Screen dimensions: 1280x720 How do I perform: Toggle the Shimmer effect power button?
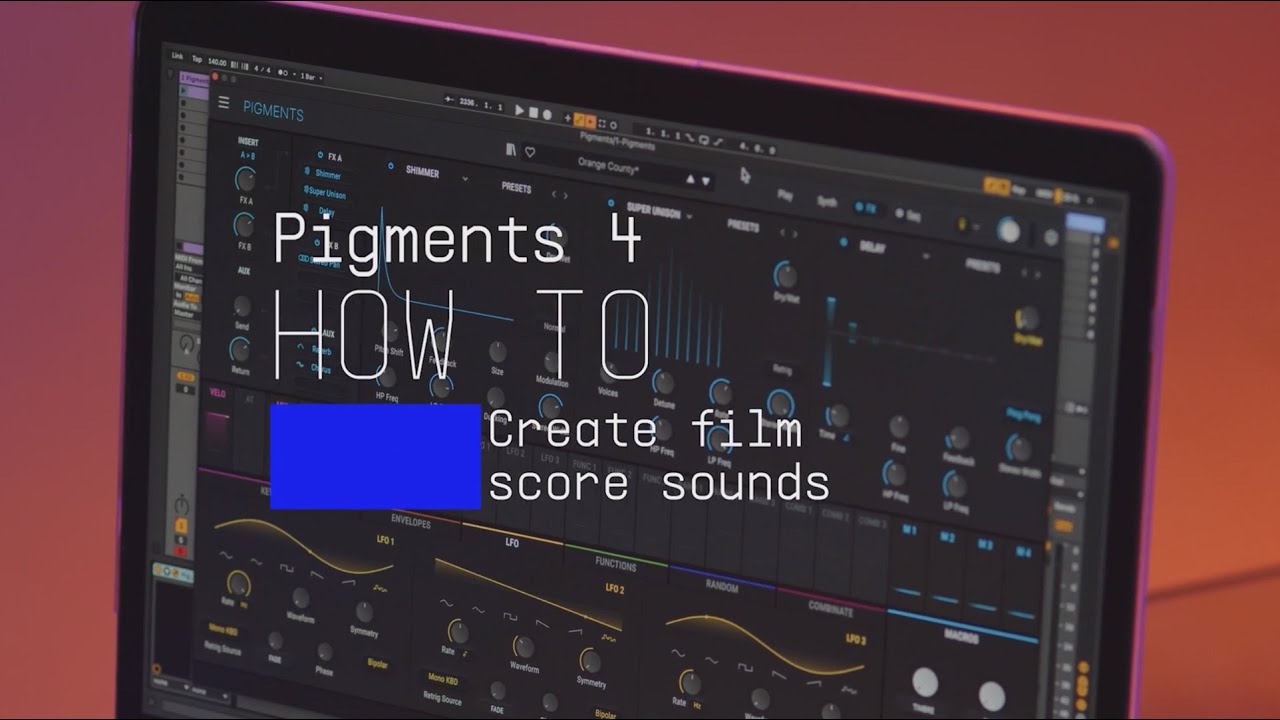pyautogui.click(x=390, y=166)
